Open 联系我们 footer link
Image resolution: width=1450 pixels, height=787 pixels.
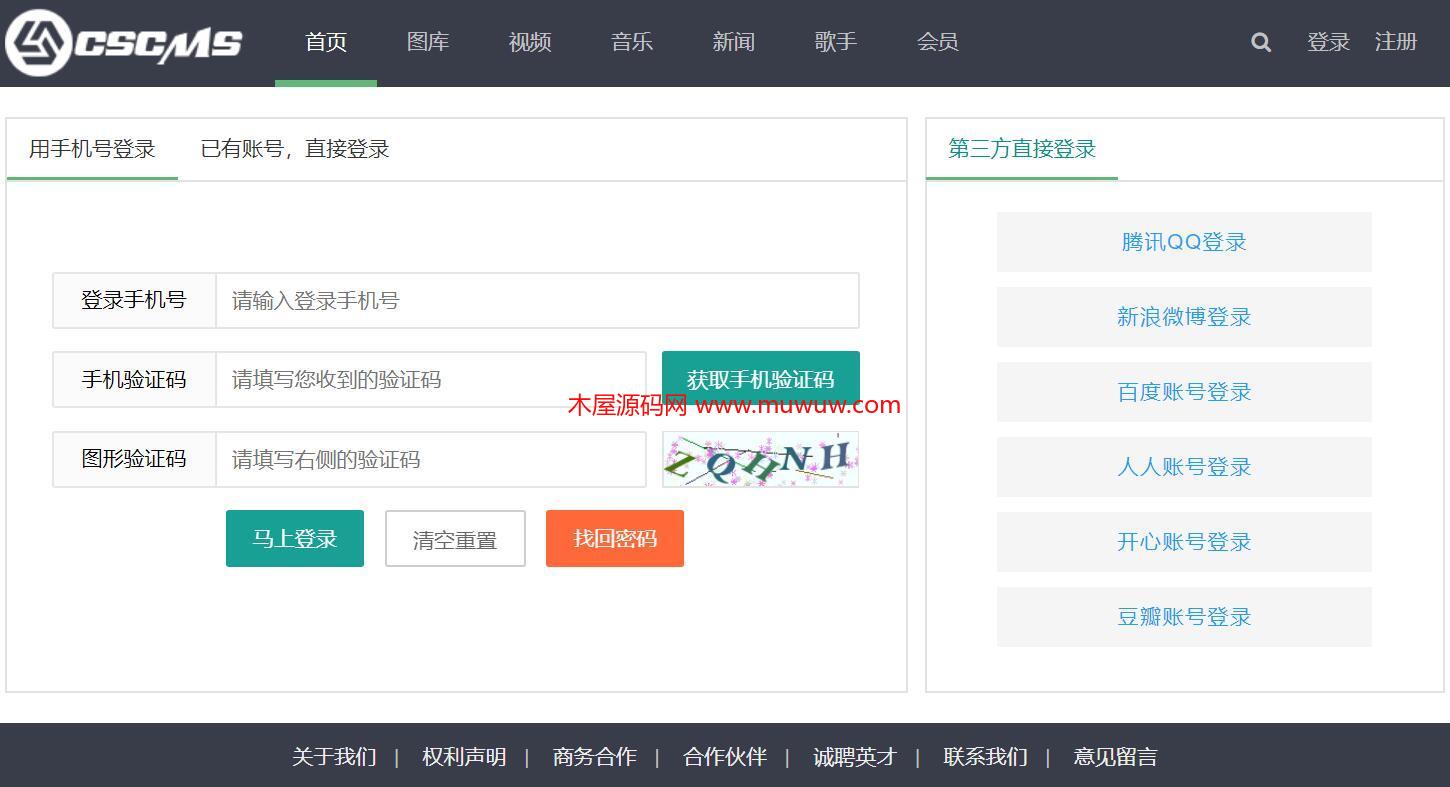point(985,757)
